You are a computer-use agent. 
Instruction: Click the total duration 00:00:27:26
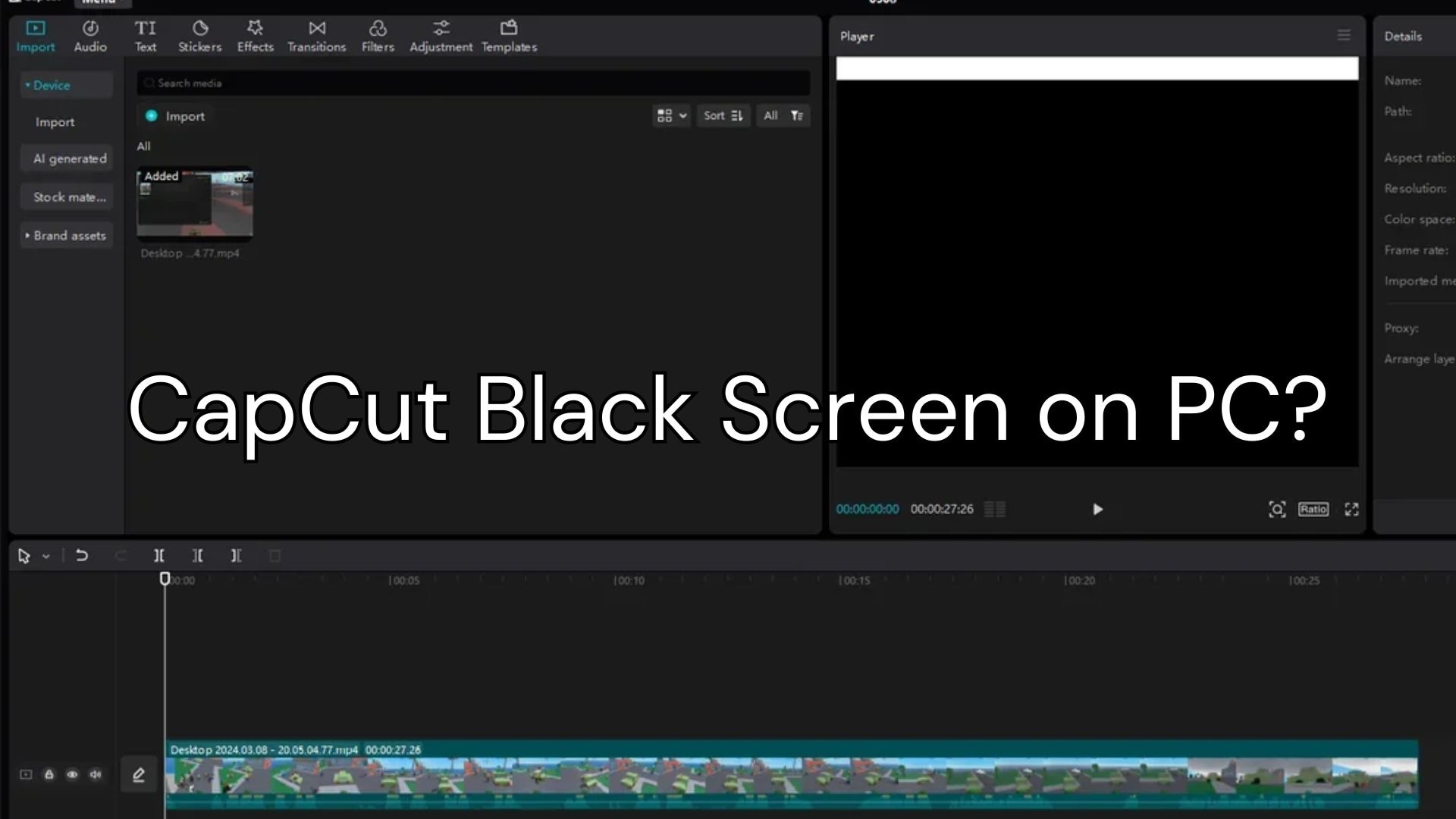pyautogui.click(x=942, y=510)
